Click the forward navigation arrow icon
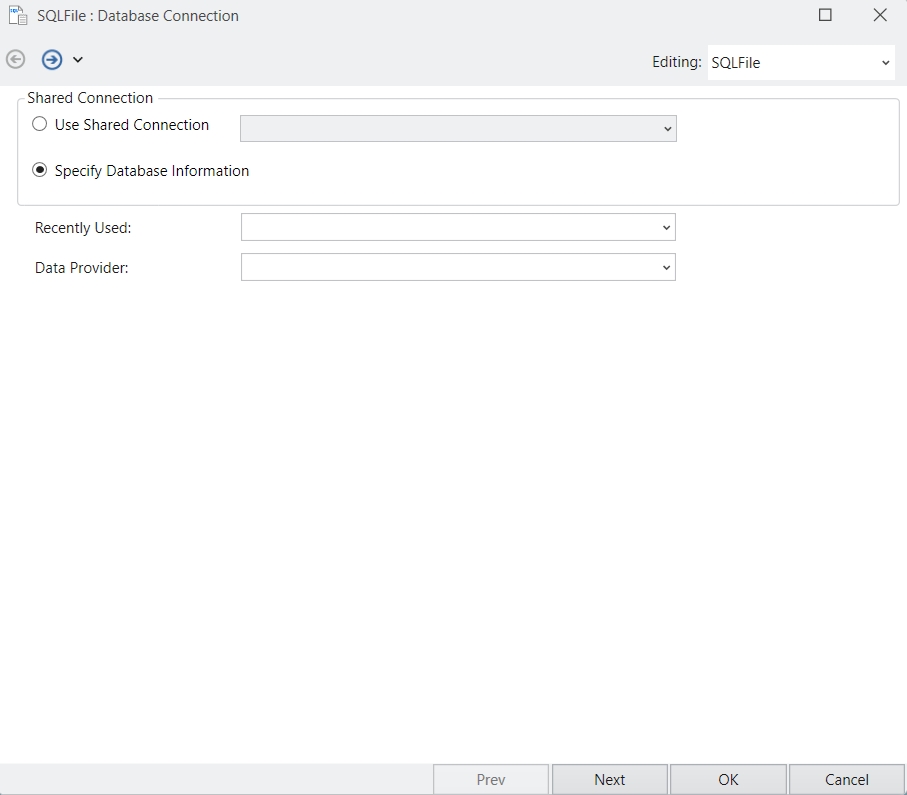Screen dimensions: 907x795 (x=52, y=60)
